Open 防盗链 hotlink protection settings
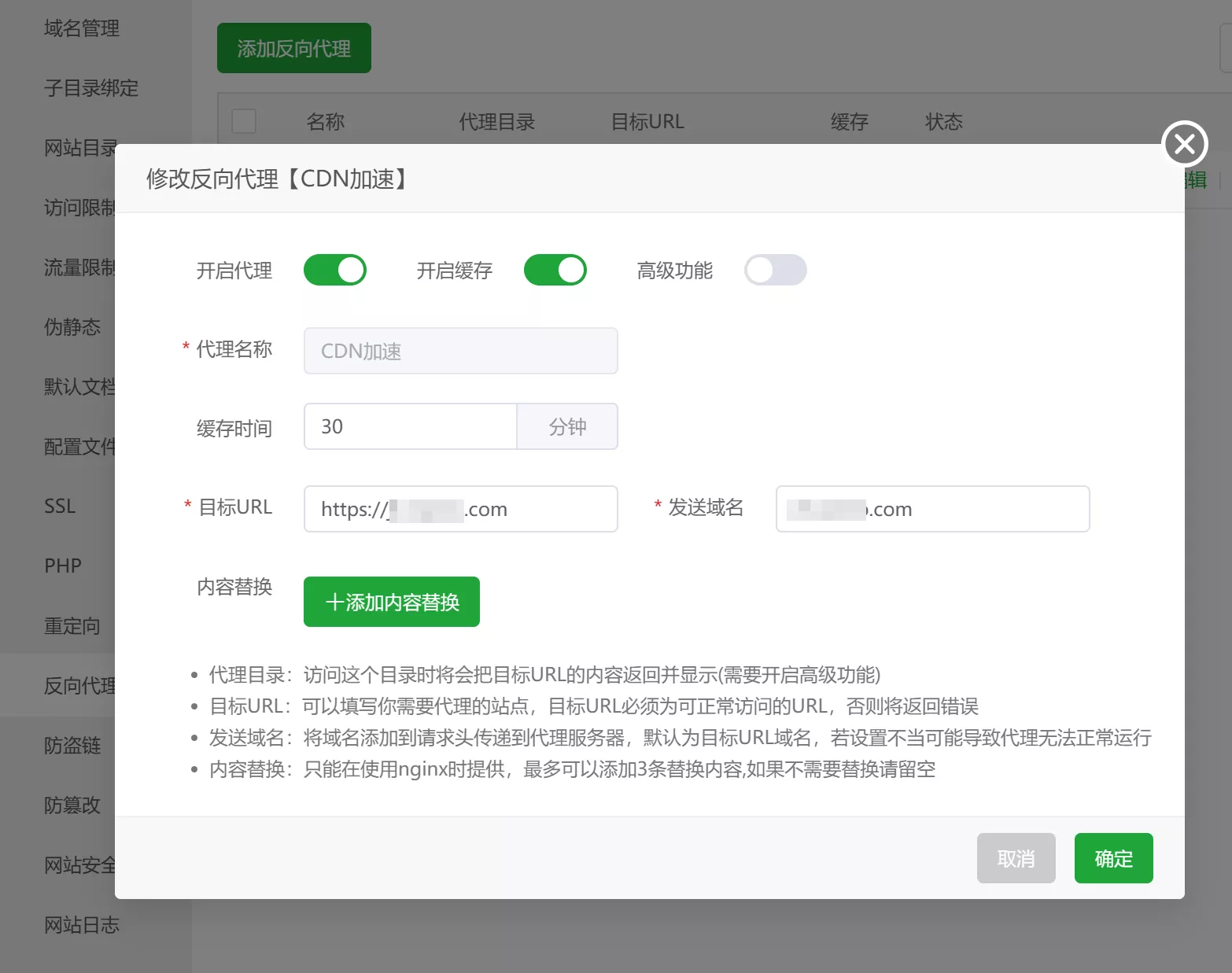Screen dimensions: 1232x973 (x=72, y=746)
